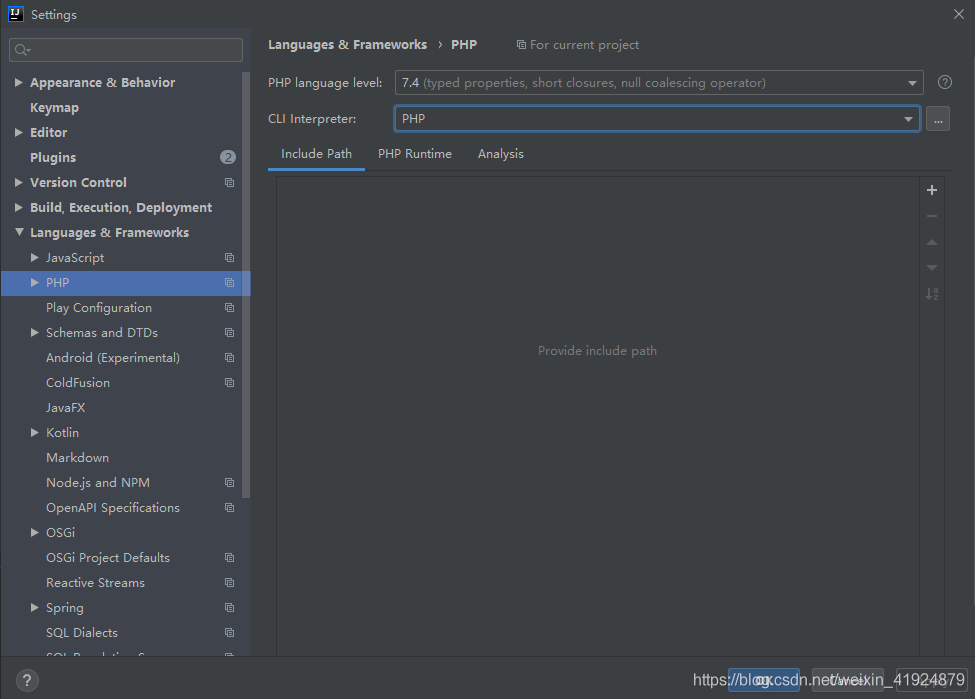Click the search magnifier icon in the settings filter

pos(22,50)
